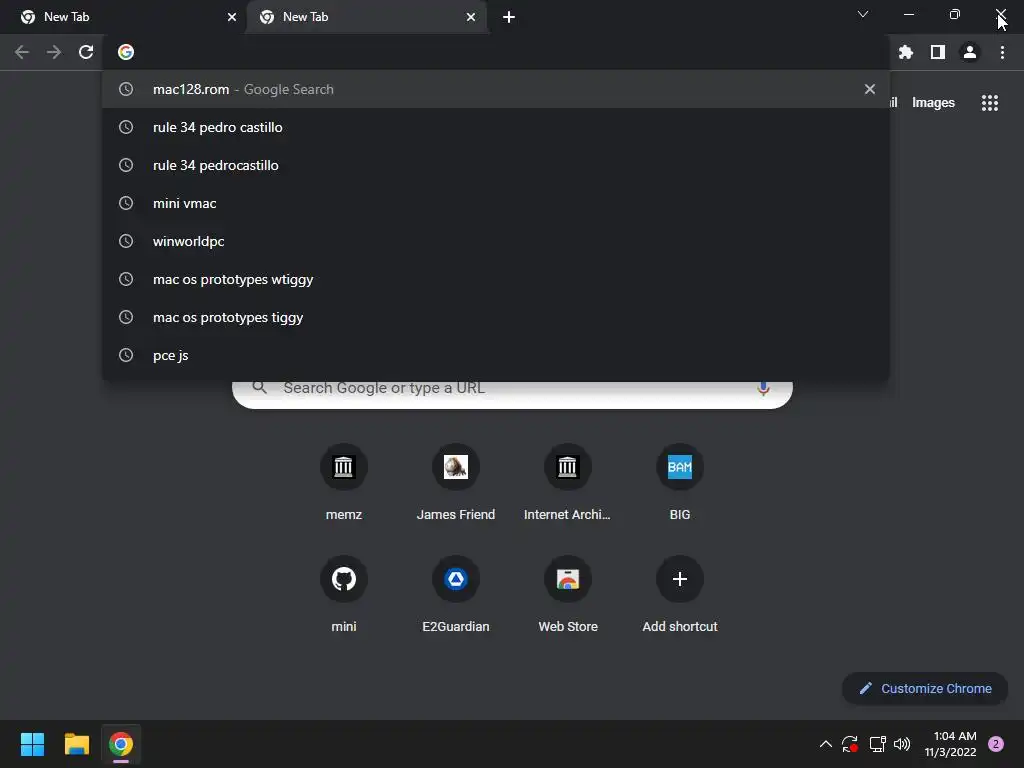Show hidden tray icons chevron
This screenshot has height=768, width=1024.
click(825, 744)
